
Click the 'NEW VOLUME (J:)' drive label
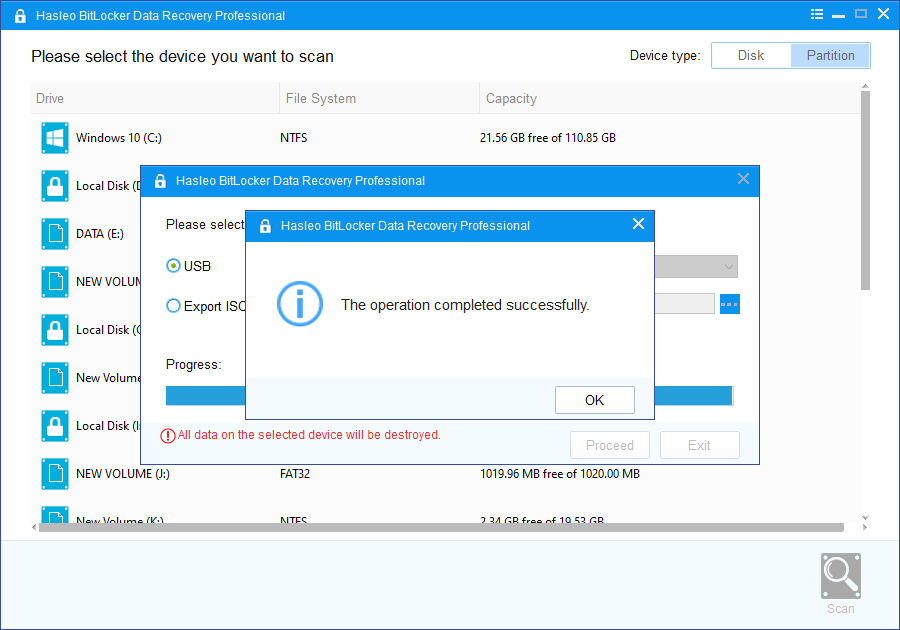pyautogui.click(x=123, y=473)
